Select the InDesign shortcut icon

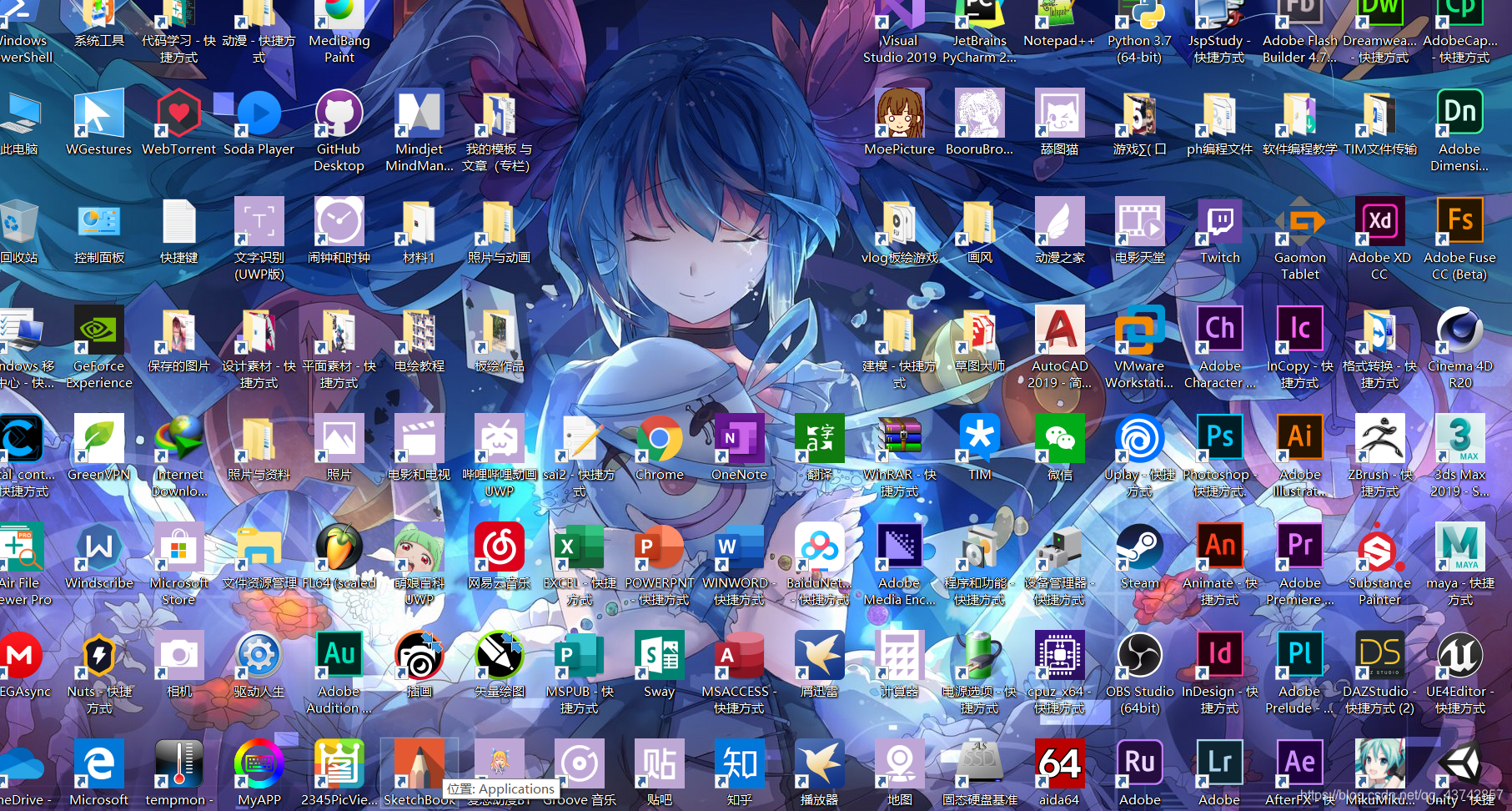[x=1219, y=656]
